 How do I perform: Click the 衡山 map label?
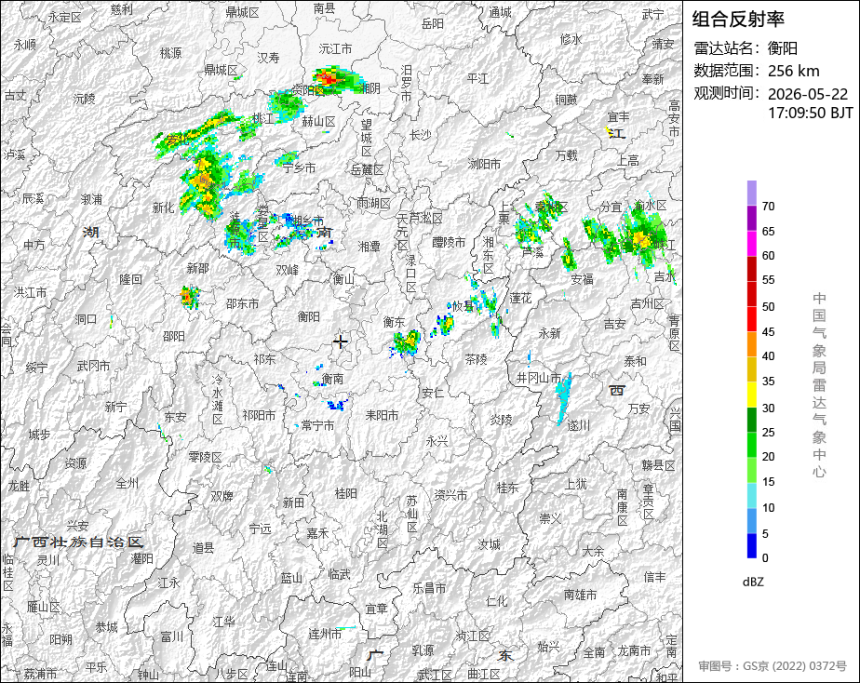(x=344, y=279)
